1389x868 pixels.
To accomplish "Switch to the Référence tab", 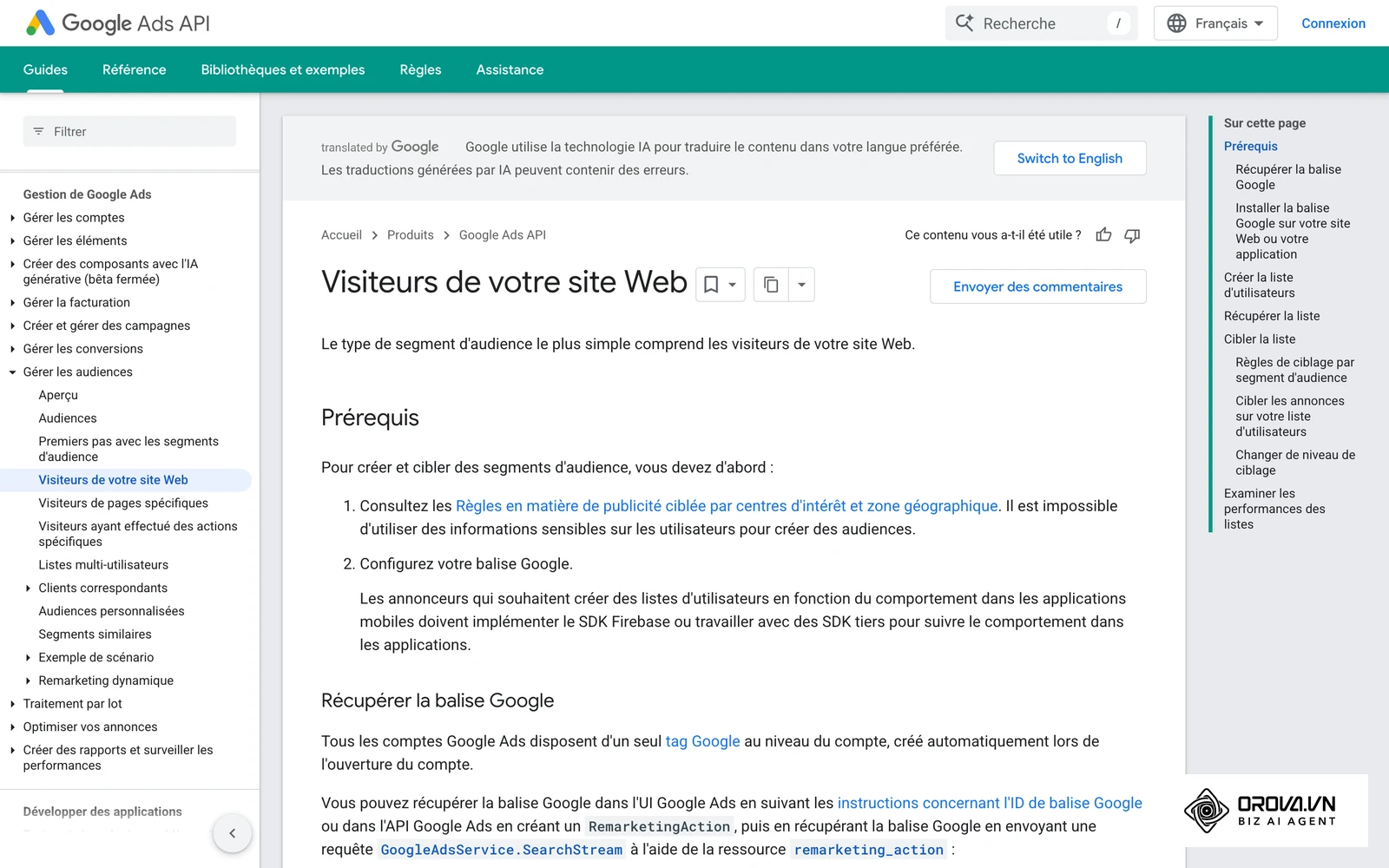I will [x=134, y=69].
